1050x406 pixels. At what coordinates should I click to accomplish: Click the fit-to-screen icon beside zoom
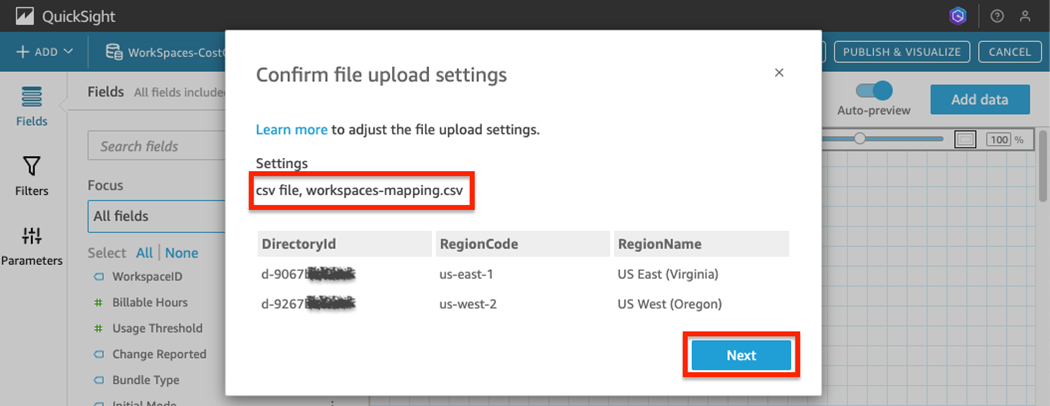[x=964, y=139]
